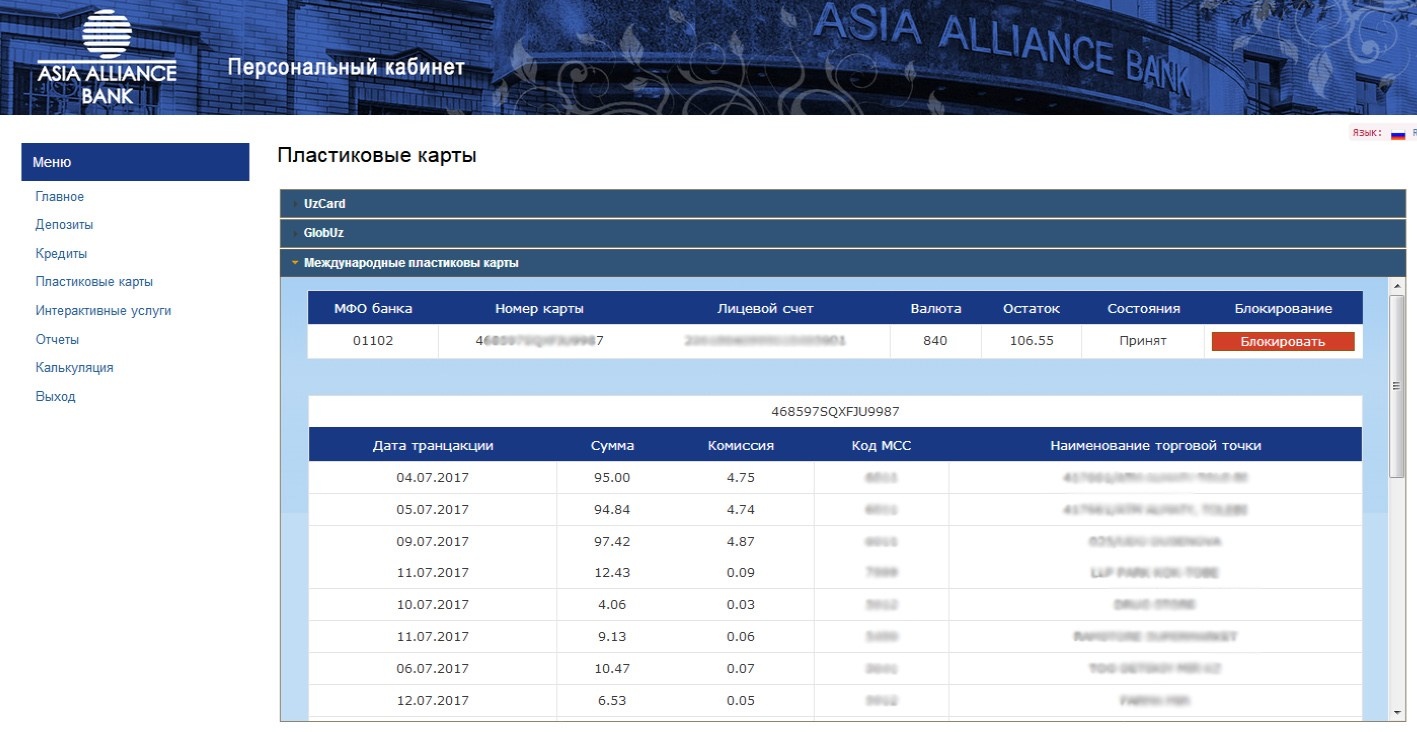Click transaction date 05.07.2017

point(433,510)
